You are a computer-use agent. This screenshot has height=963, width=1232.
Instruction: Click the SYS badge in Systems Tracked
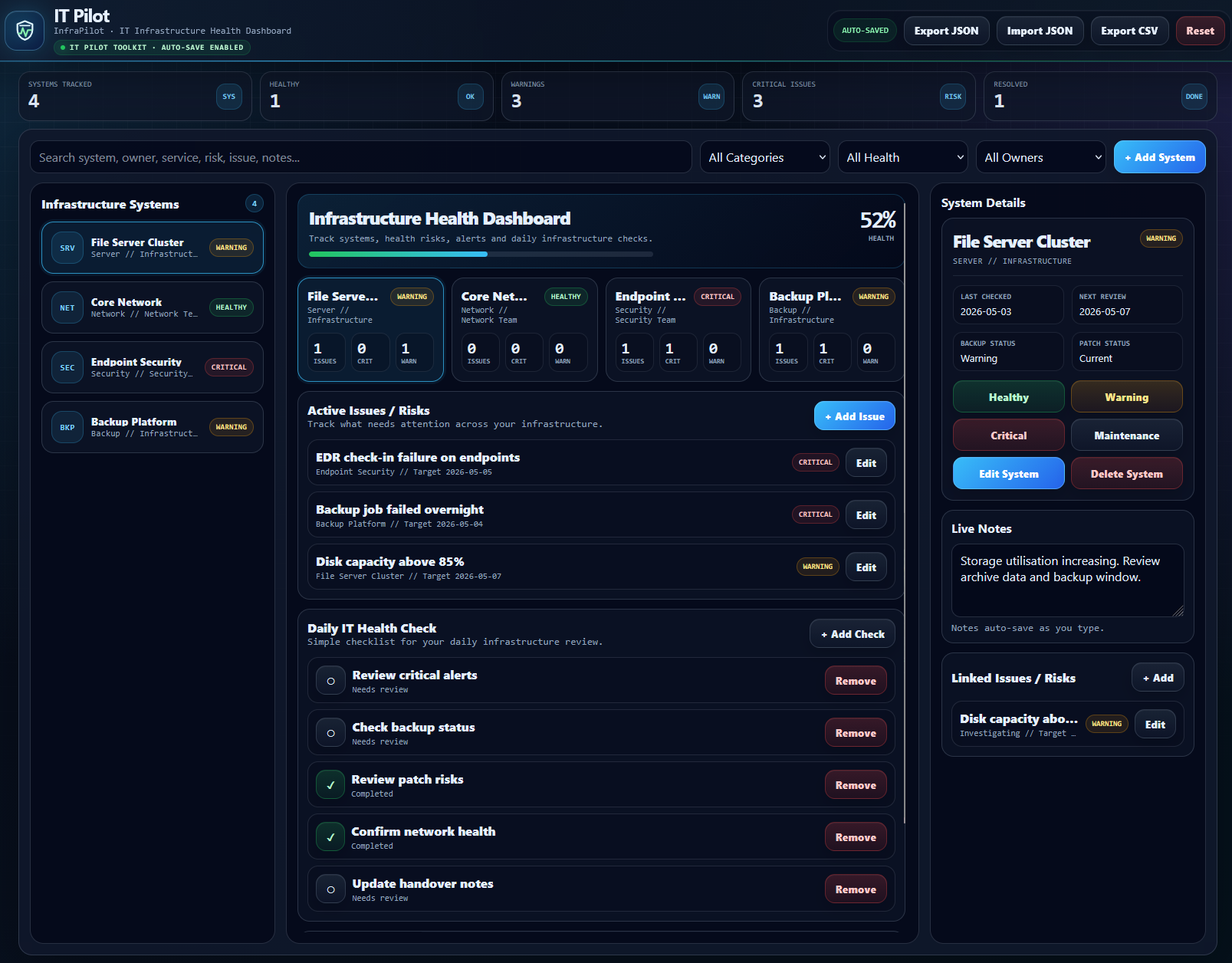coord(228,97)
